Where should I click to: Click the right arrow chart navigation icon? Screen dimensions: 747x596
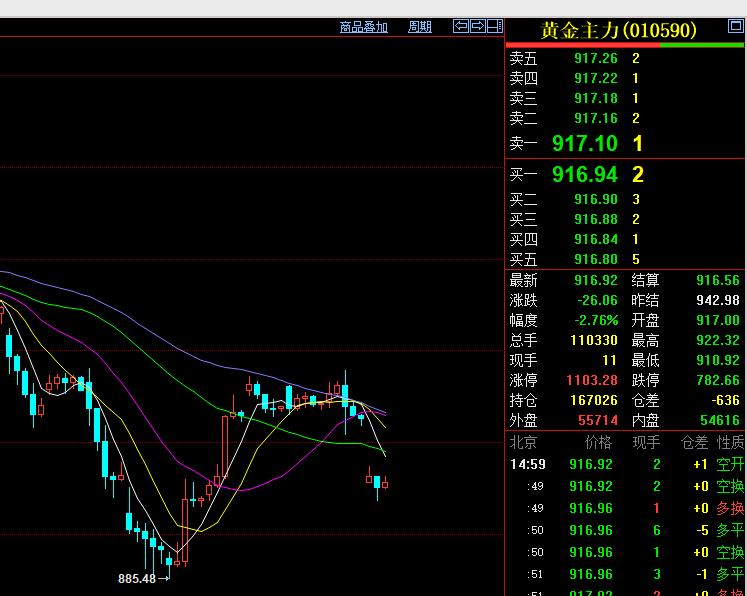(478, 26)
